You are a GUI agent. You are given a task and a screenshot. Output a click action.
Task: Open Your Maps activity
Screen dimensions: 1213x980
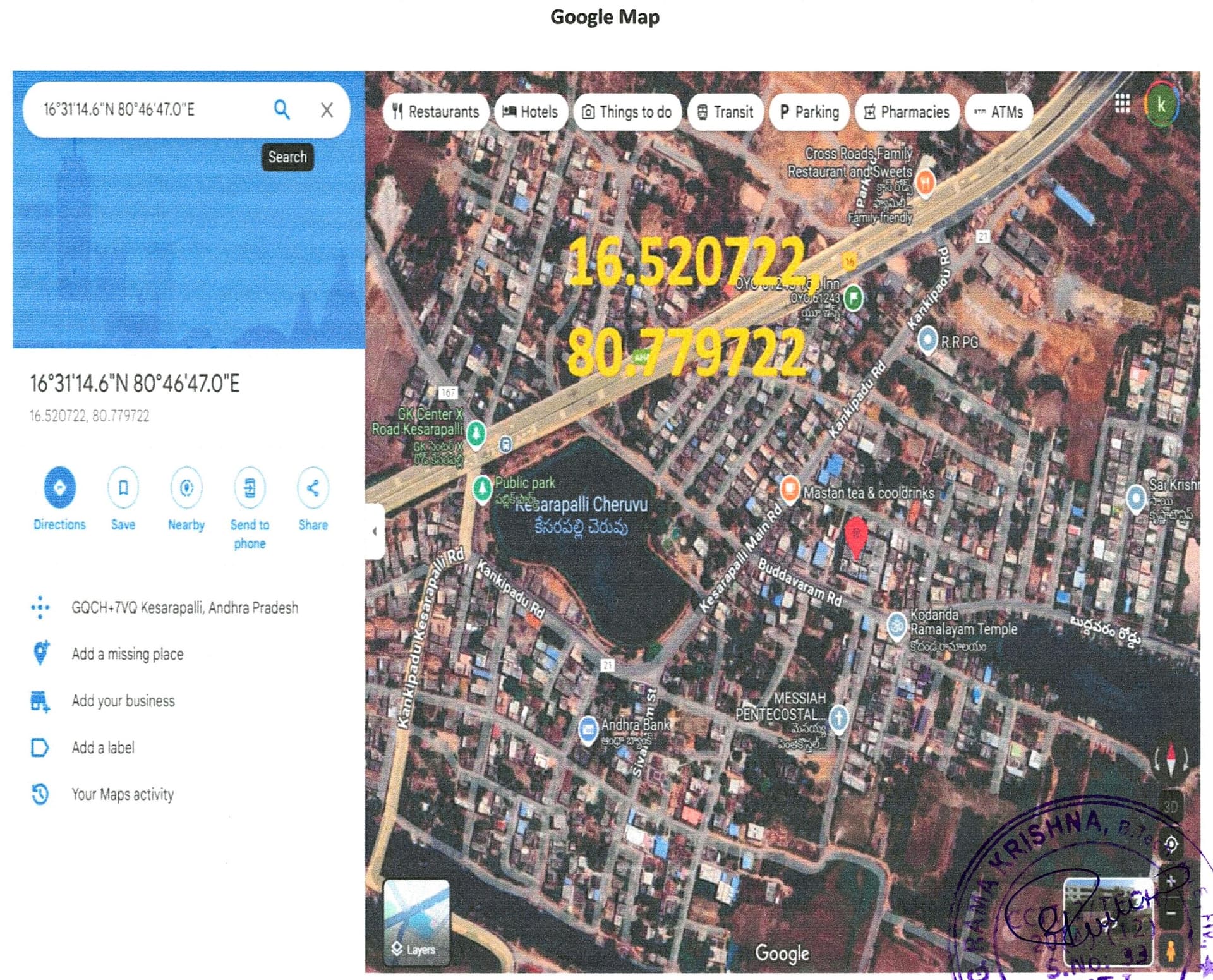coord(123,794)
